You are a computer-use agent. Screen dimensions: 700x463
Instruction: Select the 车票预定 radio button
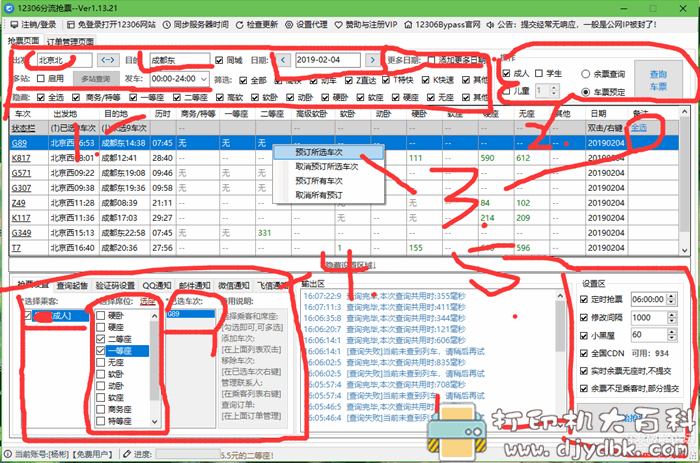point(585,92)
